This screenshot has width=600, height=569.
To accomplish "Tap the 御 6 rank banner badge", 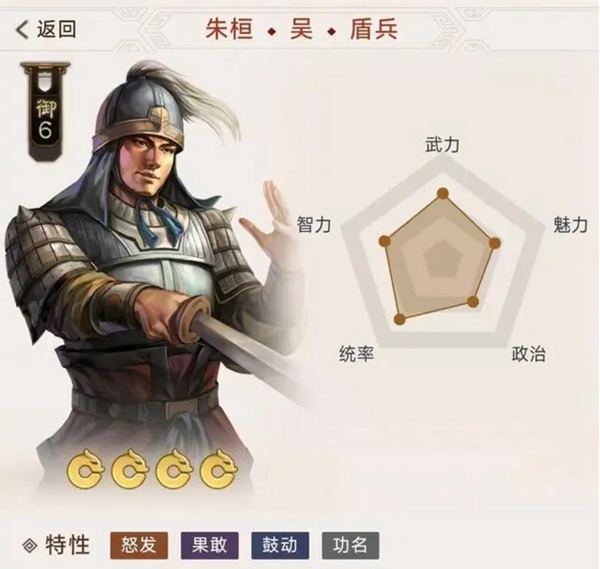I will click(x=46, y=111).
